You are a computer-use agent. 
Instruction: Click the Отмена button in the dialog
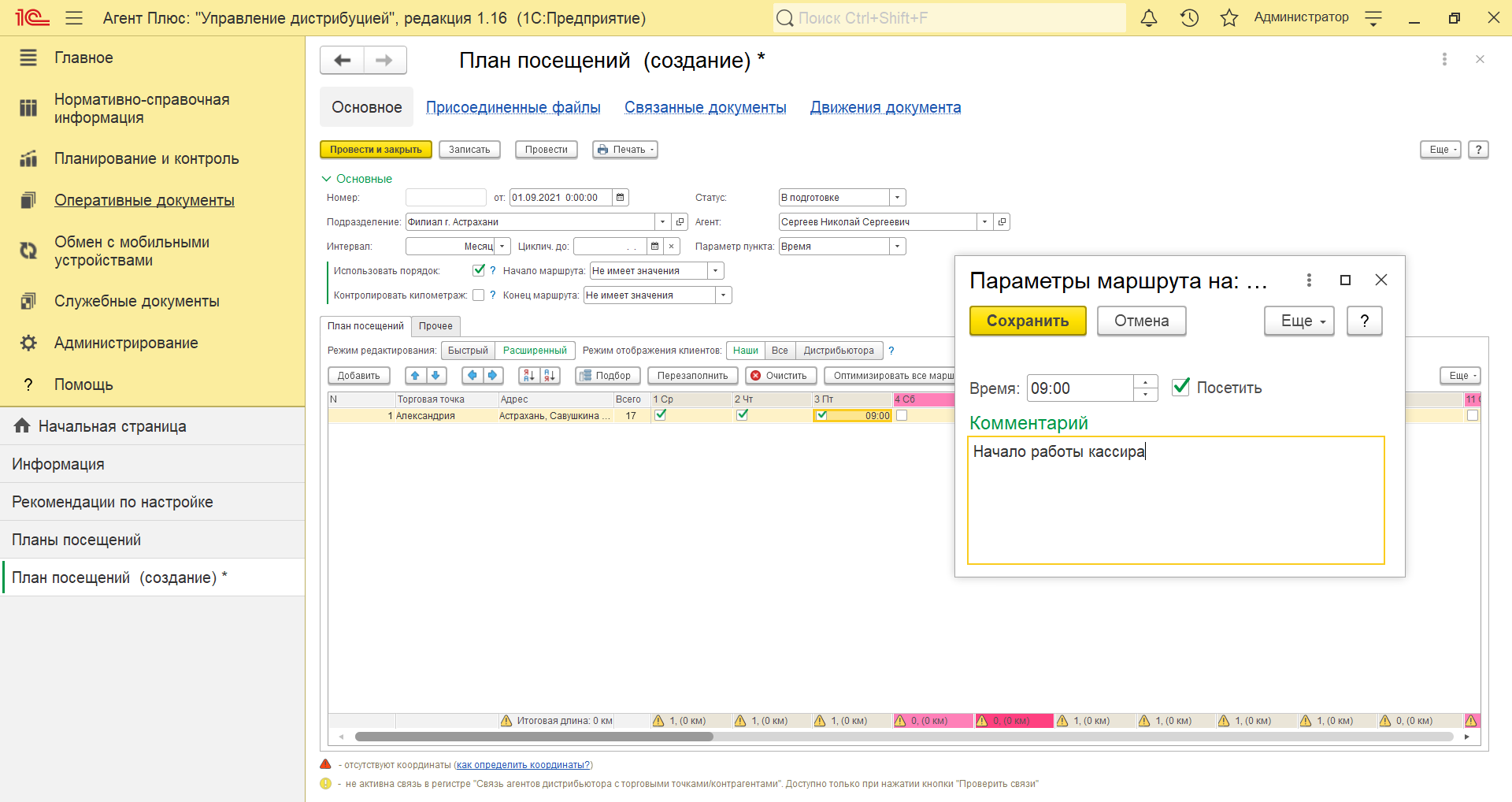click(x=1142, y=321)
